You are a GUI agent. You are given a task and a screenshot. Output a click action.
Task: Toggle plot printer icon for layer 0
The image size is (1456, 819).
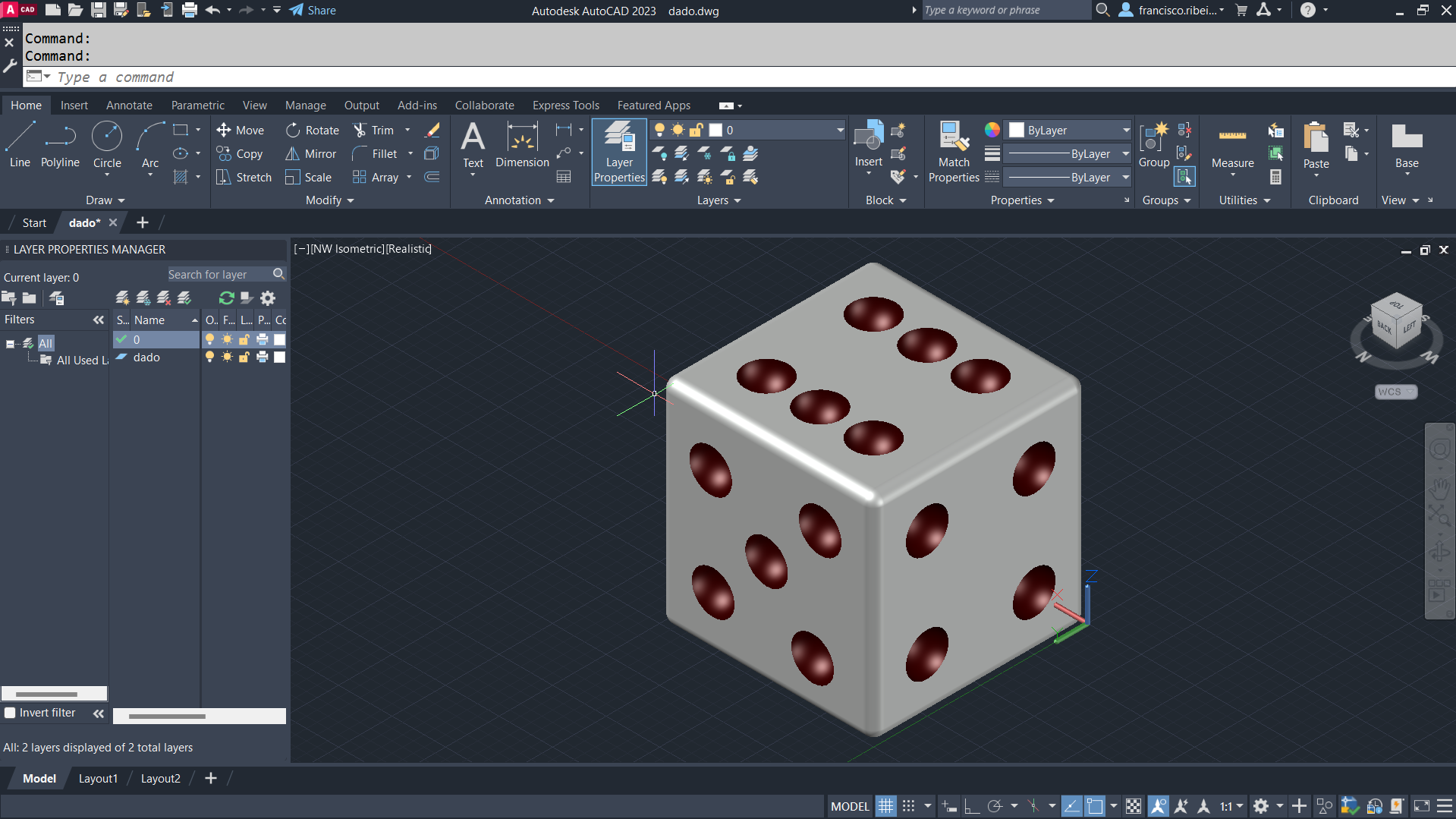(263, 339)
